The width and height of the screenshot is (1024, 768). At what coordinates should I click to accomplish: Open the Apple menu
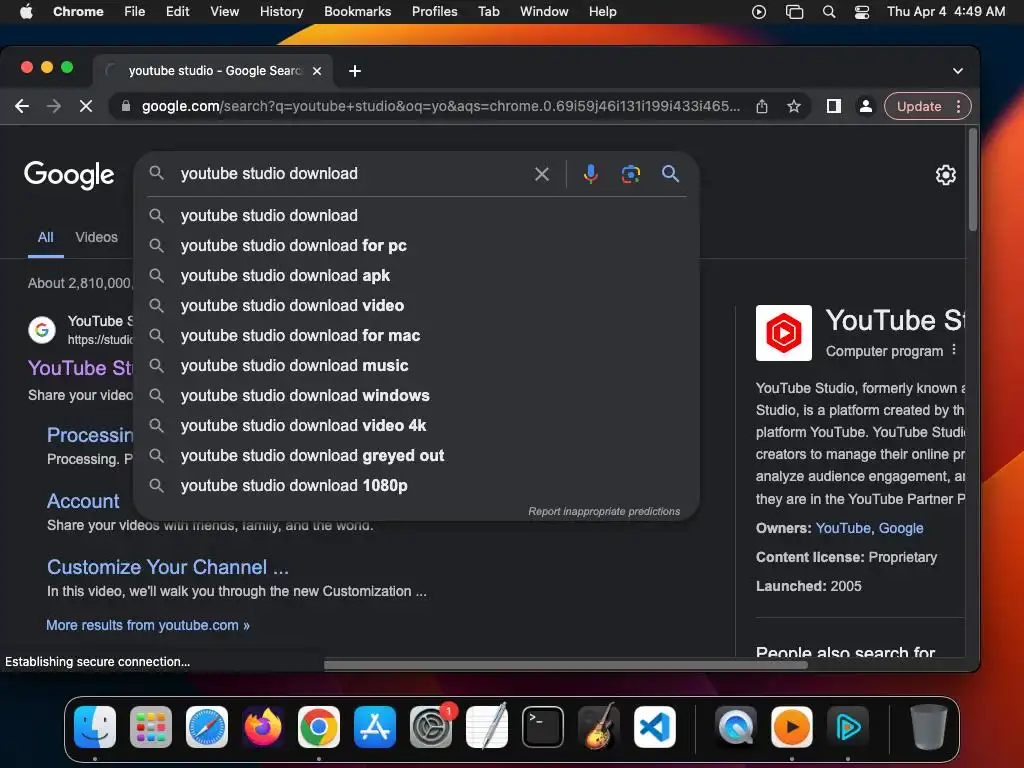(x=26, y=12)
